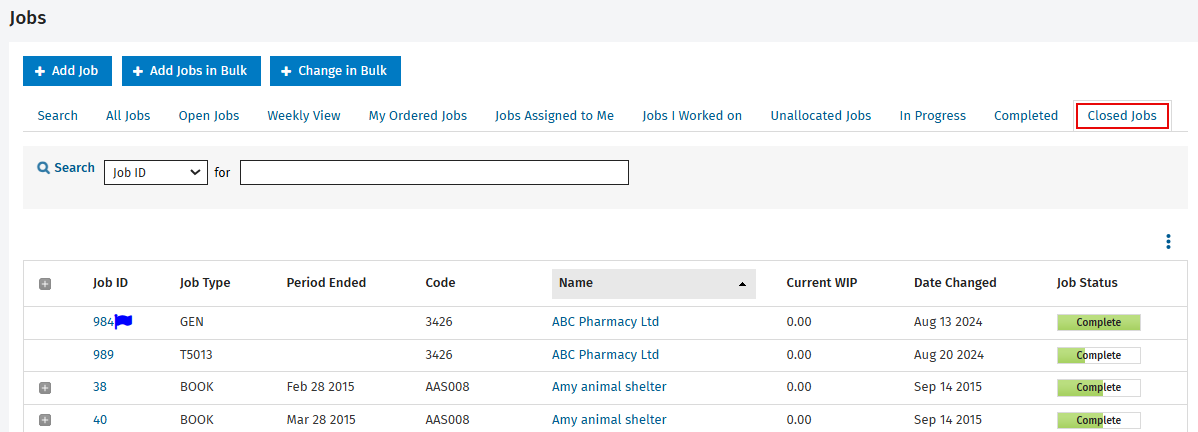This screenshot has width=1198, height=432.
Task: Expand the row for job 40
Action: 44,420
